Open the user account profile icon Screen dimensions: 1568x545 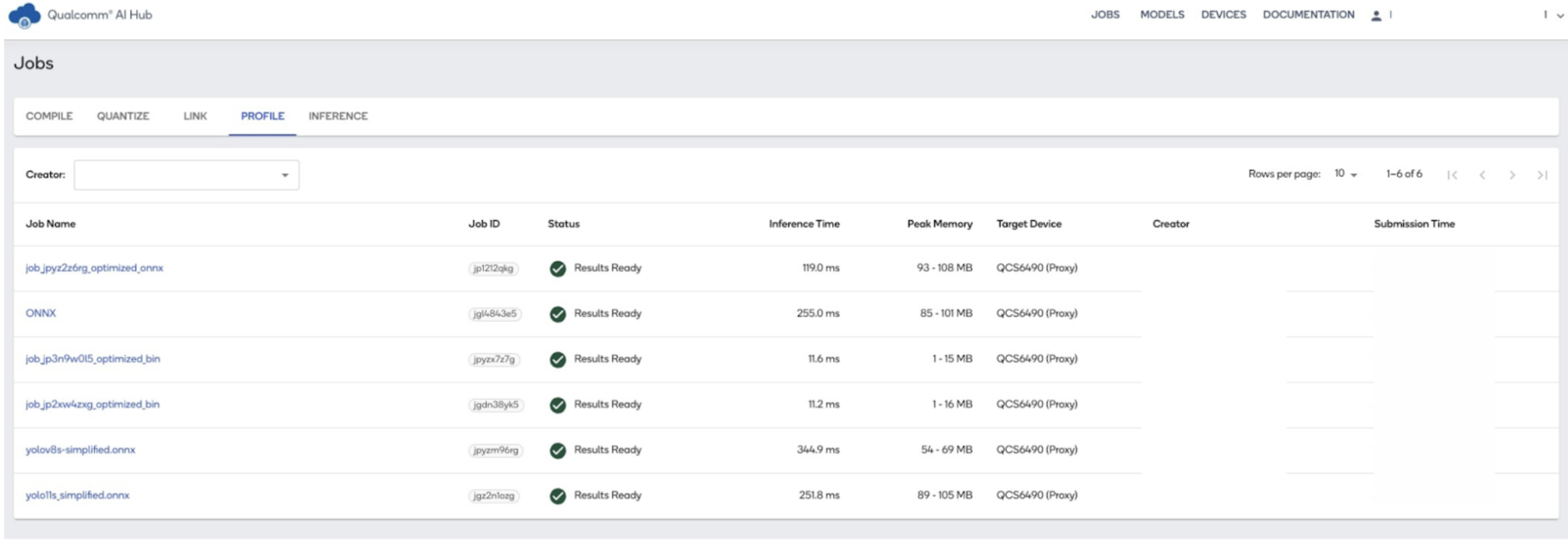(1376, 15)
